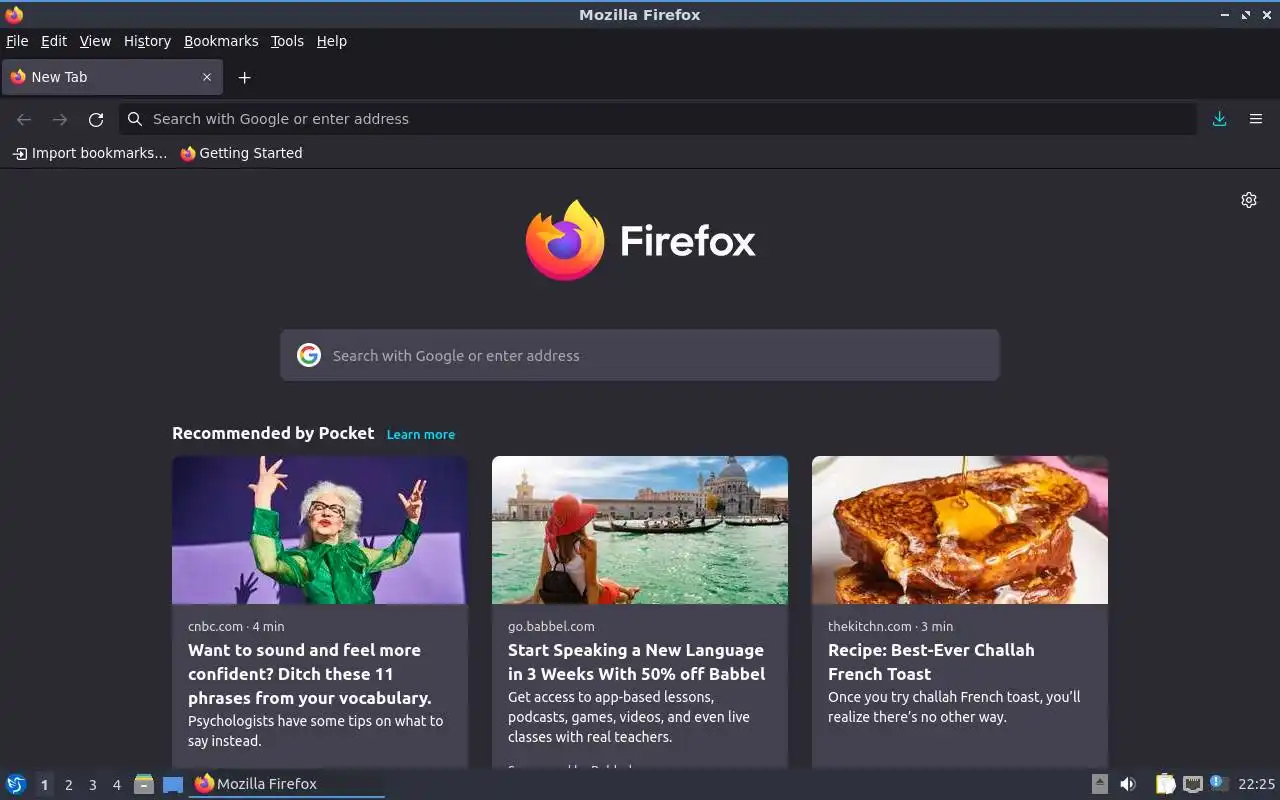
Task: Open the LXQt application menu
Action: (16, 784)
